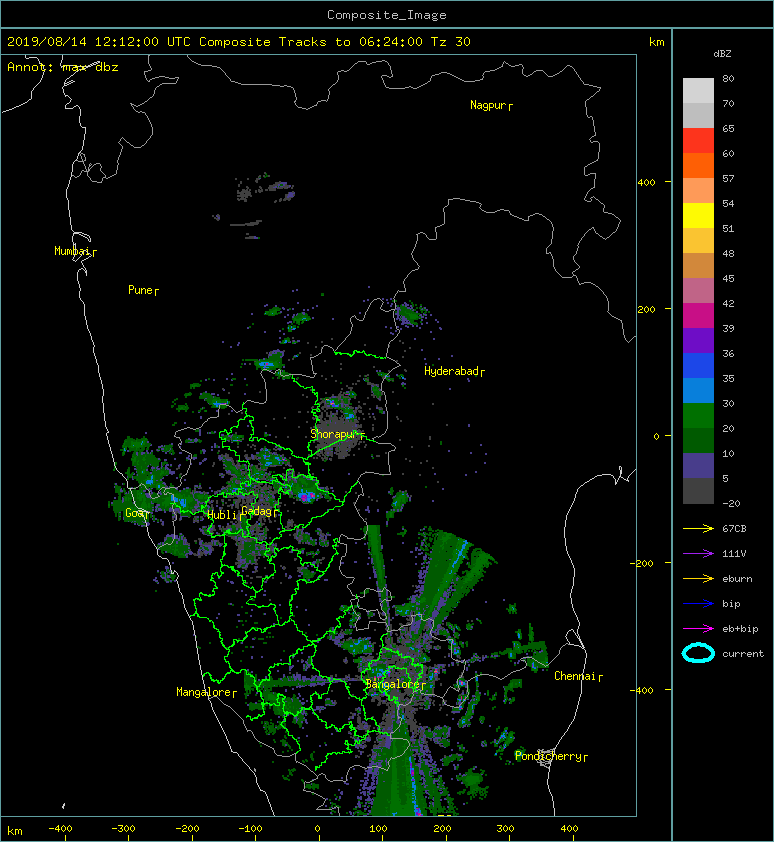The image size is (774, 842).
Task: Select the Mumbai city label
Action: (73, 251)
